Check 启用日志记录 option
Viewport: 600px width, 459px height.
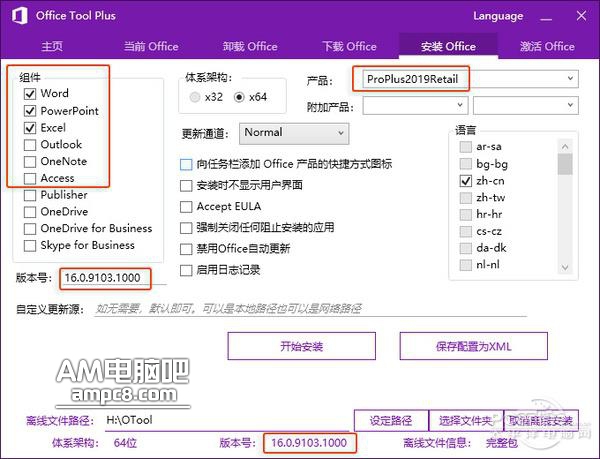click(186, 270)
